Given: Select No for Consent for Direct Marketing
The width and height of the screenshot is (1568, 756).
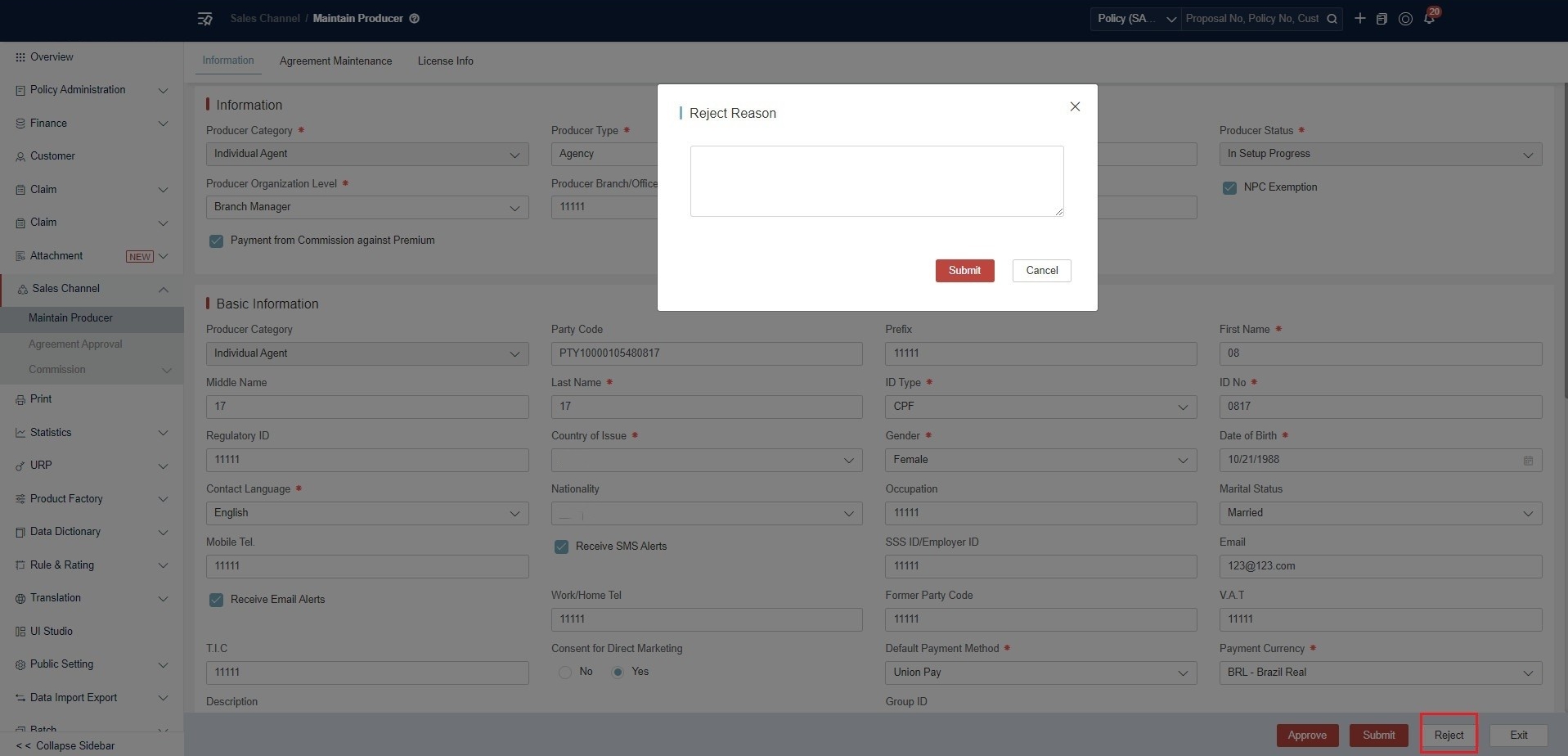Looking at the screenshot, I should [565, 672].
